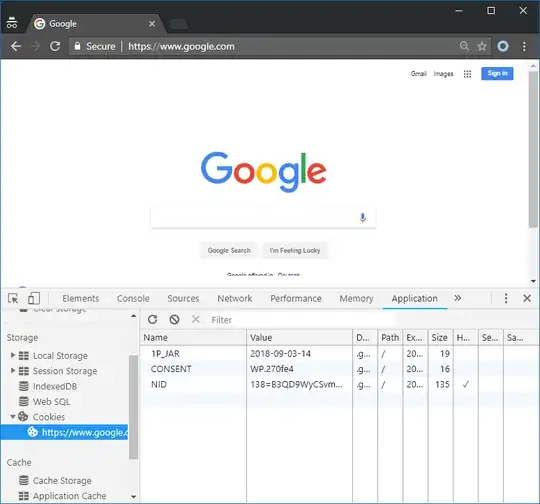
Task: Refresh the cookies table
Action: 153,320
